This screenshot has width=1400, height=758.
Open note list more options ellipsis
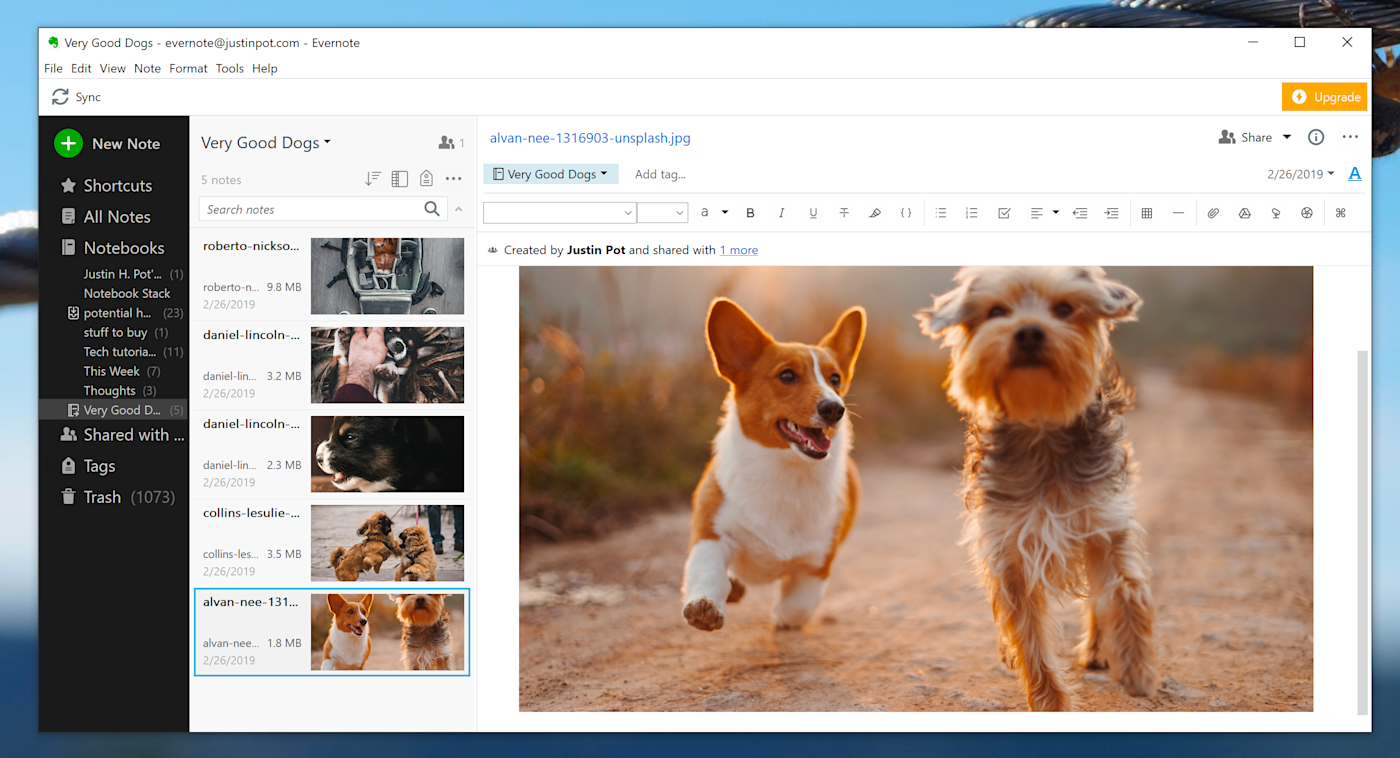point(453,179)
